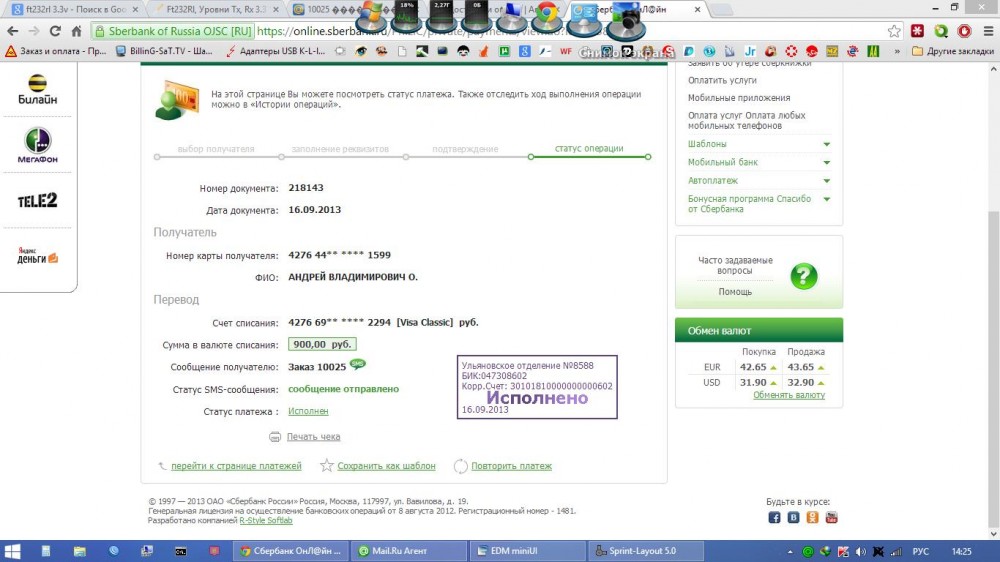Open Sberbank VKontakte page icon
The height and width of the screenshot is (562, 1000).
(793, 517)
